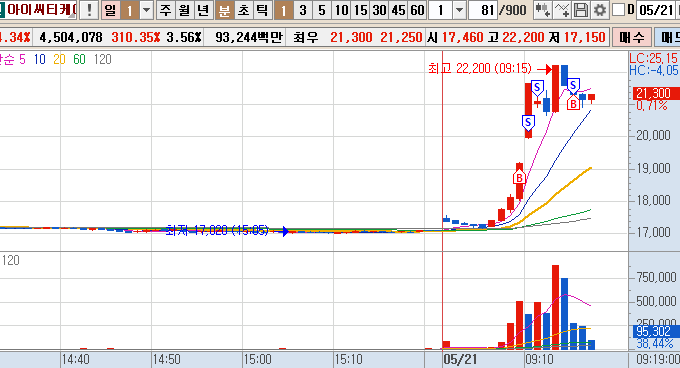680x368 pixels.
Task: Toggle the 분 minute chart mode
Action: pos(224,10)
